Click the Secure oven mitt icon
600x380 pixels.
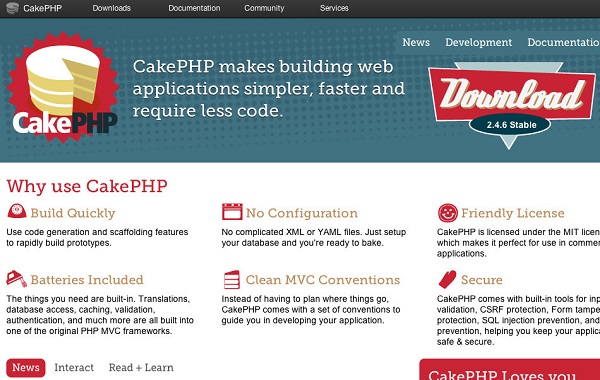point(447,279)
